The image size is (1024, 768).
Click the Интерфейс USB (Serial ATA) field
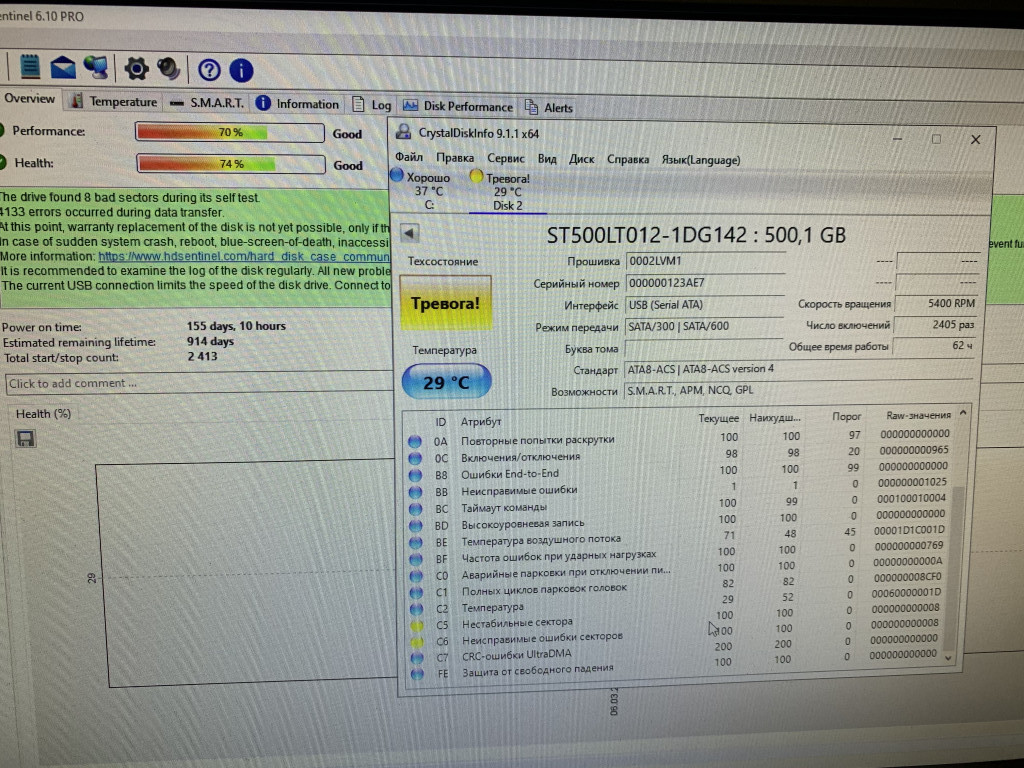click(705, 305)
